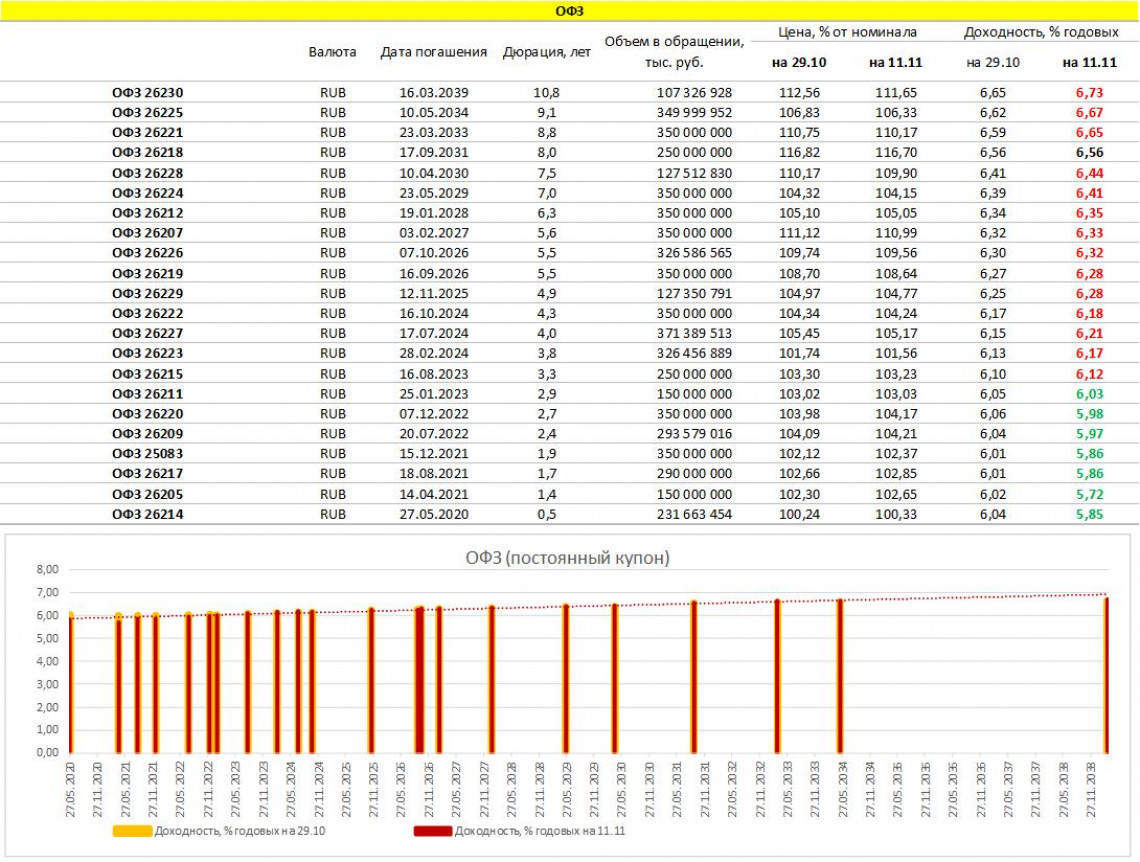Screen dimensions: 1140x862
Task: Click the yellow ОФЗ table title bar
Action: (569, 11)
